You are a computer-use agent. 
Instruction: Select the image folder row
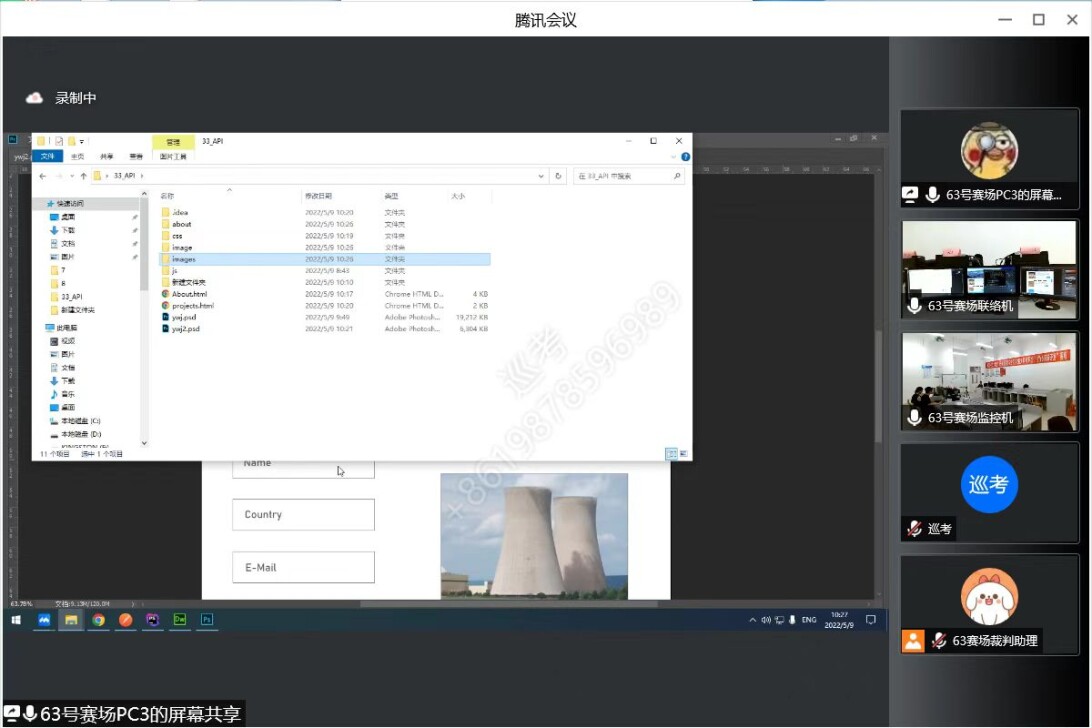click(x=325, y=247)
